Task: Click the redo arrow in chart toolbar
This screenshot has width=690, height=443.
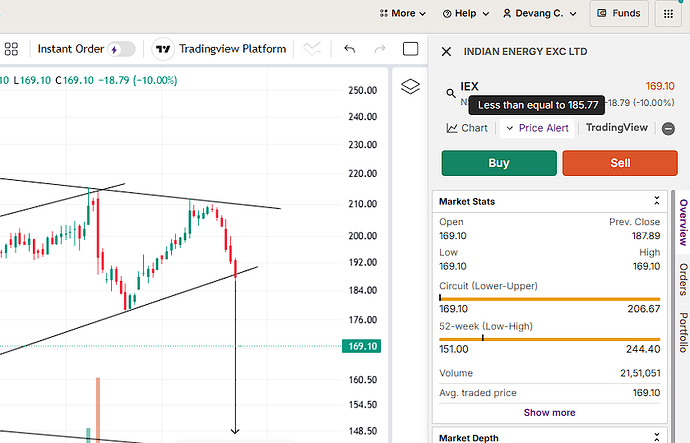Action: [380, 49]
